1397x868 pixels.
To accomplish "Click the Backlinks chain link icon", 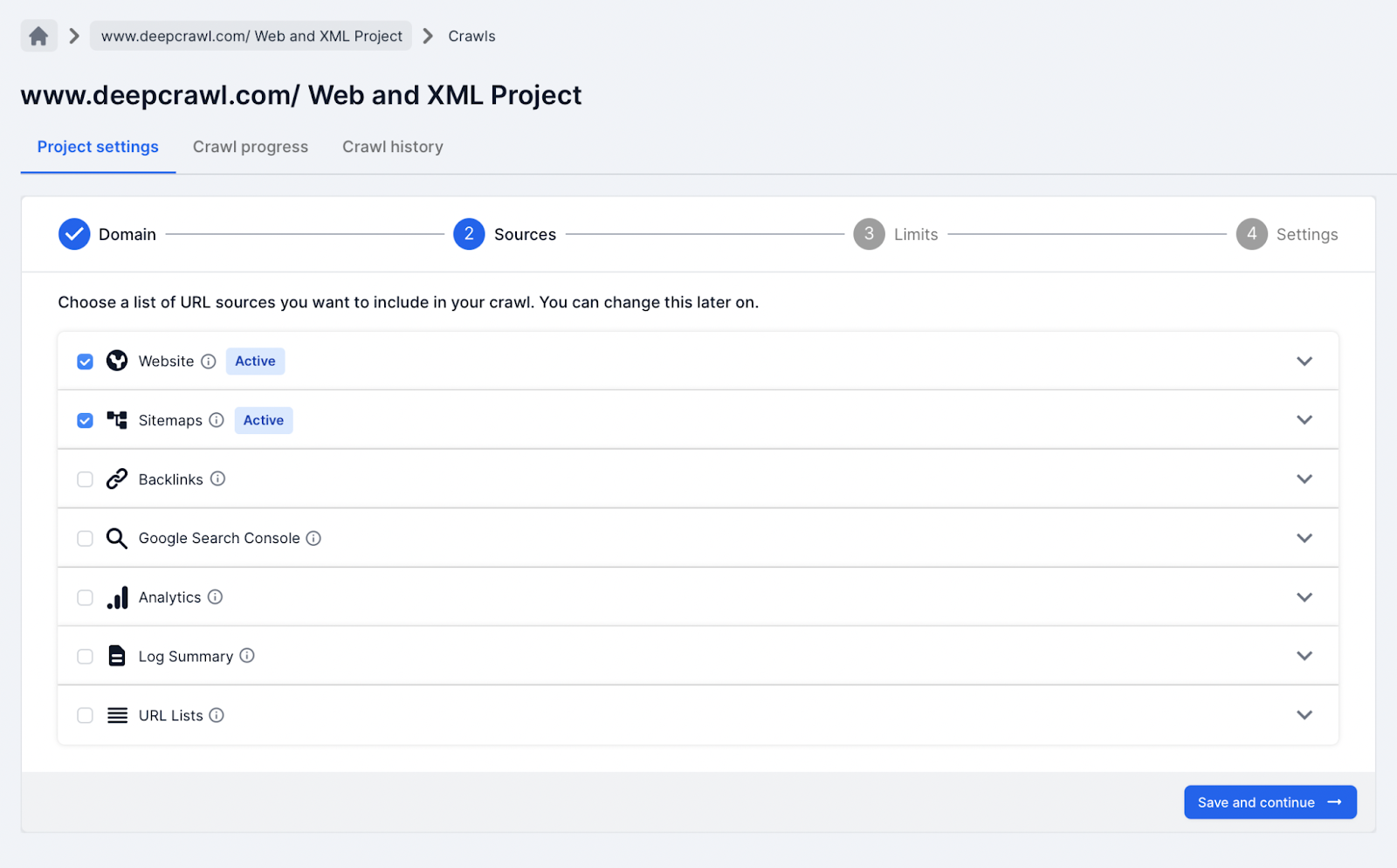I will [117, 479].
